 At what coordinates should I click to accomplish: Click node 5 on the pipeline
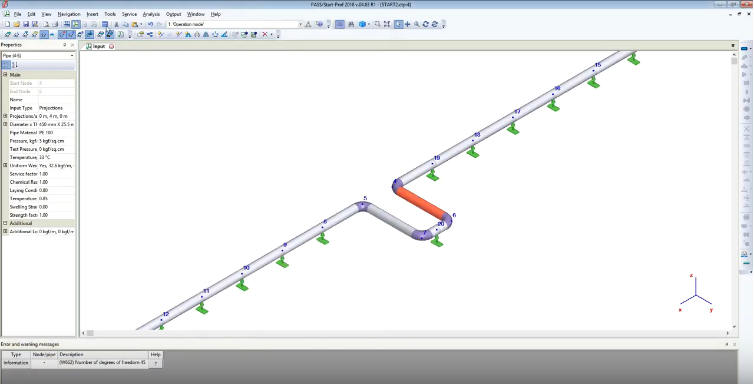pyautogui.click(x=363, y=205)
